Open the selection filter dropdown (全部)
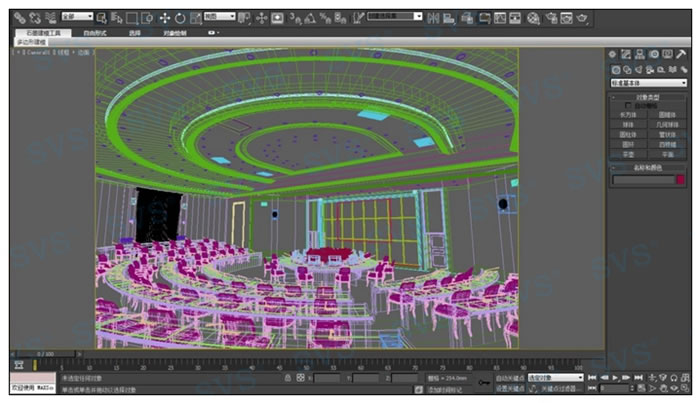Viewport: 700px width, 403px height. point(77,17)
